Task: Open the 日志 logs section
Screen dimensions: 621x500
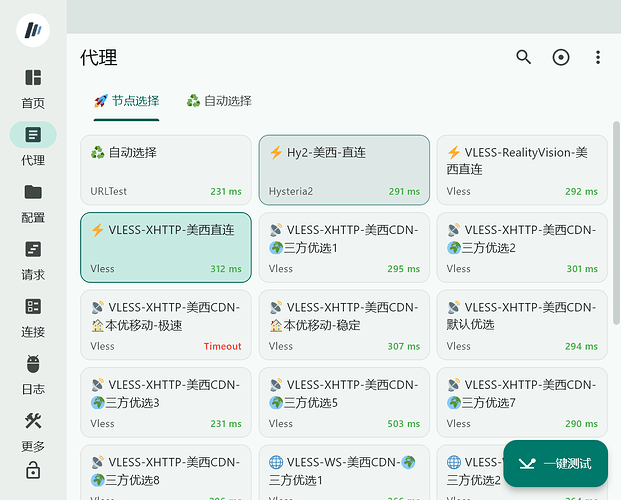Action: coord(33,375)
